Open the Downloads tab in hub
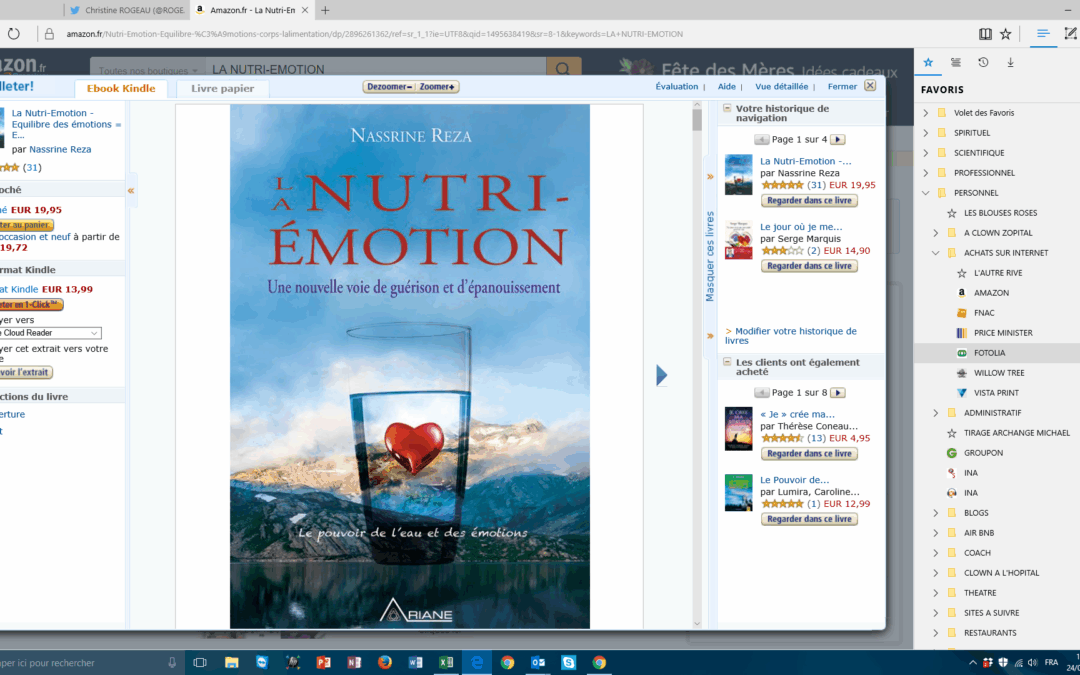The width and height of the screenshot is (1080, 675). coord(1010,63)
